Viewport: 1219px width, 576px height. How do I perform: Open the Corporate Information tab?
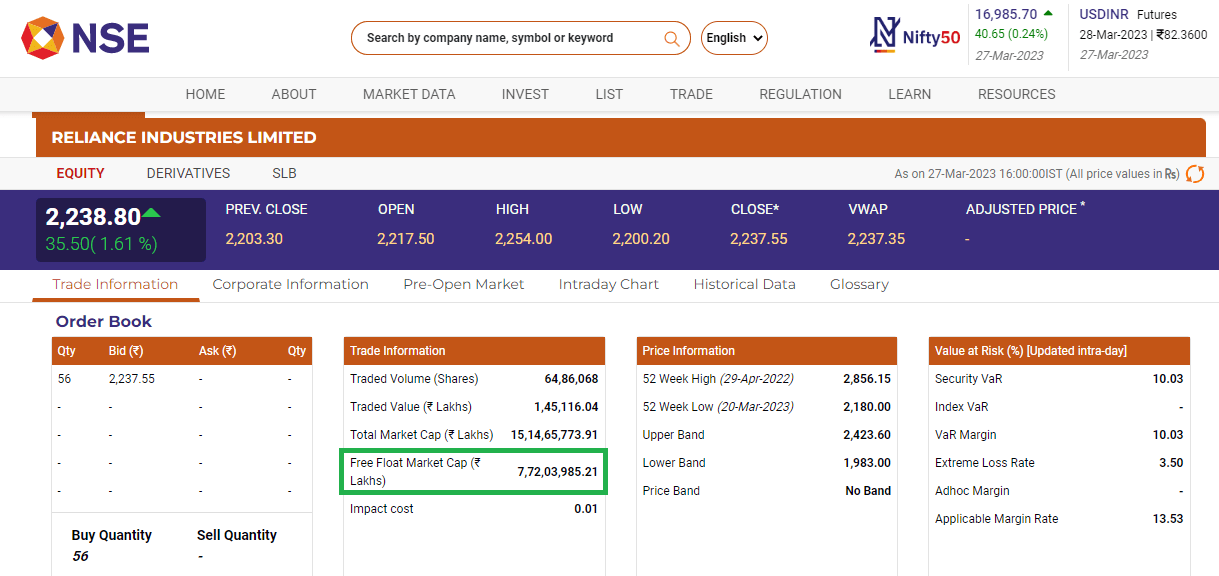[290, 284]
